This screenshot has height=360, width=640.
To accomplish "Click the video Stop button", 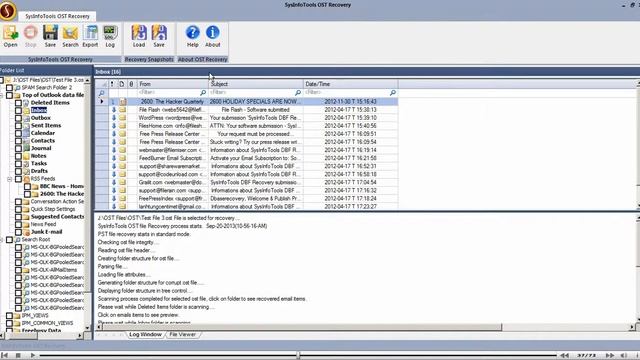I will (18, 356).
